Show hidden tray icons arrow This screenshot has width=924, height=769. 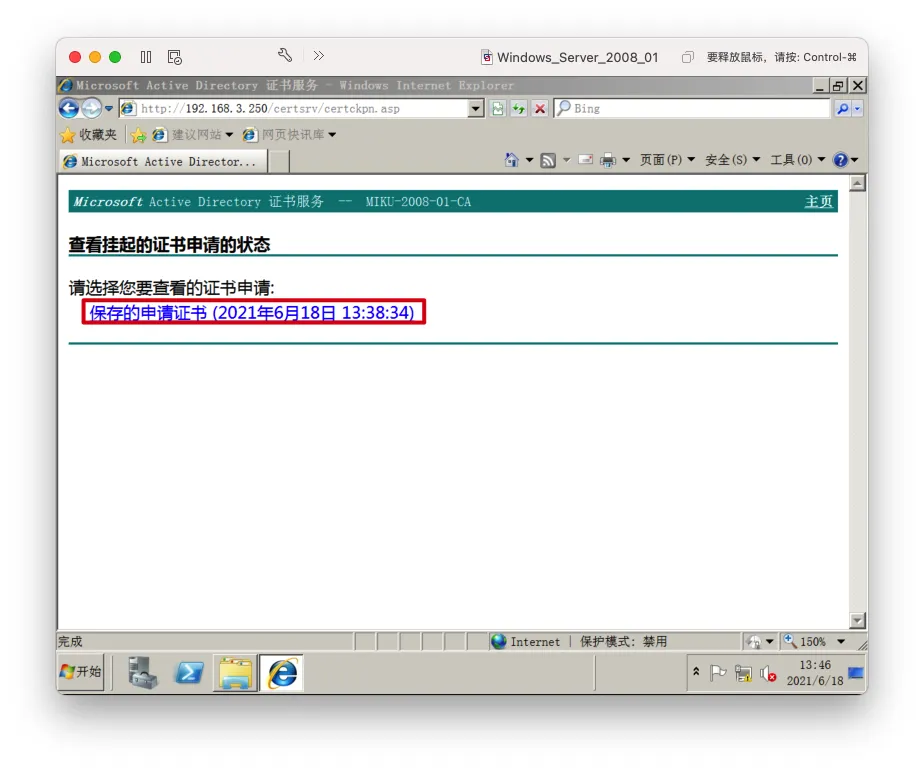click(x=696, y=672)
